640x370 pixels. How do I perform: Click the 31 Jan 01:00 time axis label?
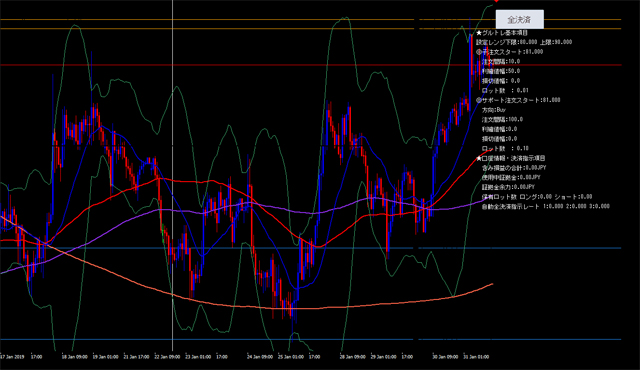(x=476, y=357)
